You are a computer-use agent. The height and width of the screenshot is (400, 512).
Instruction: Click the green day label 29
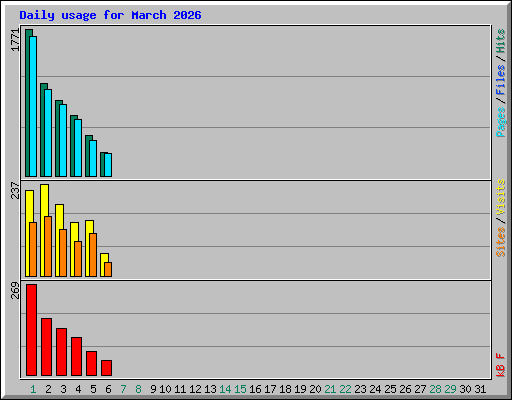[x=450, y=389]
